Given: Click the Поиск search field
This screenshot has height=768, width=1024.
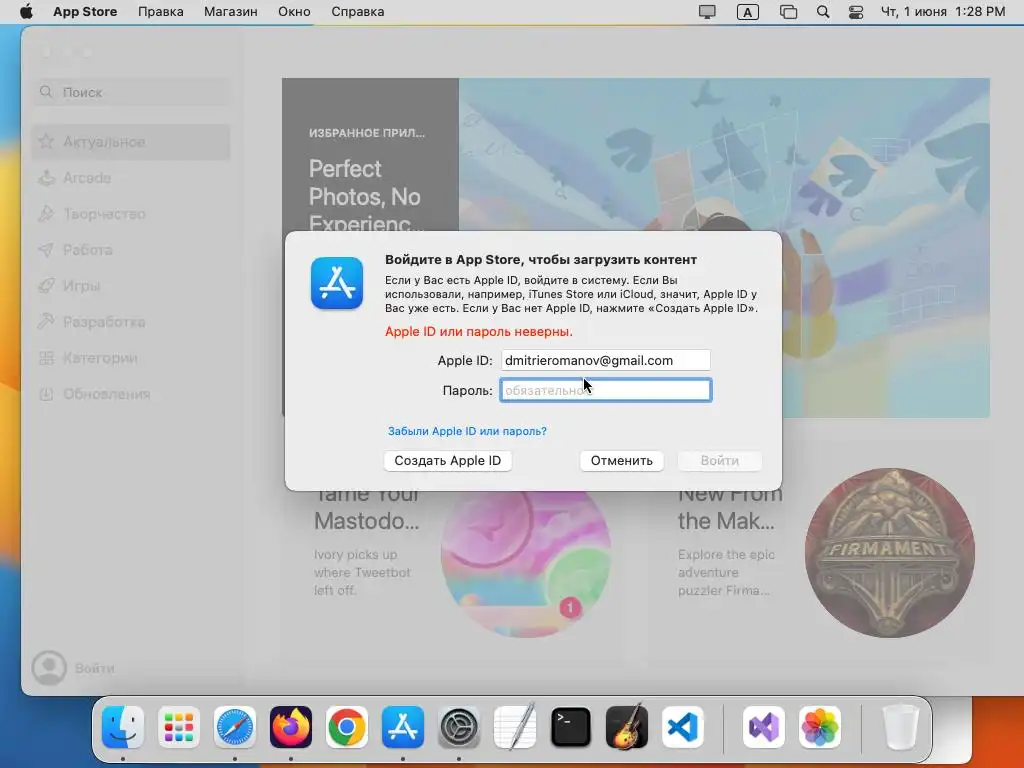Looking at the screenshot, I should pyautogui.click(x=133, y=92).
